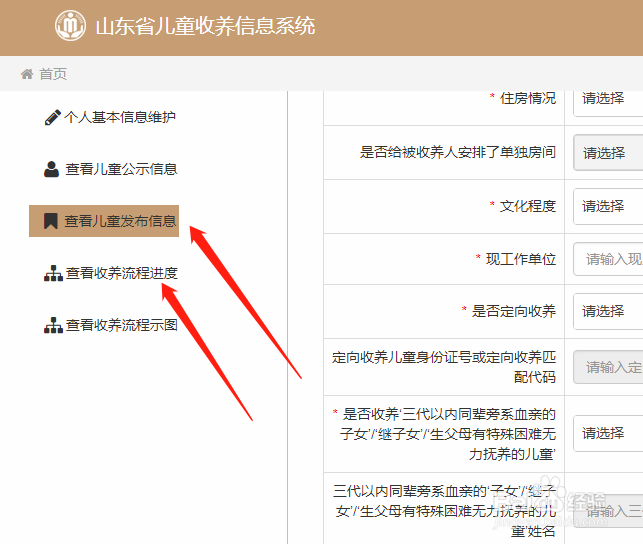Click the 现工作单位 input field
The width and height of the screenshot is (643, 544).
(608, 259)
